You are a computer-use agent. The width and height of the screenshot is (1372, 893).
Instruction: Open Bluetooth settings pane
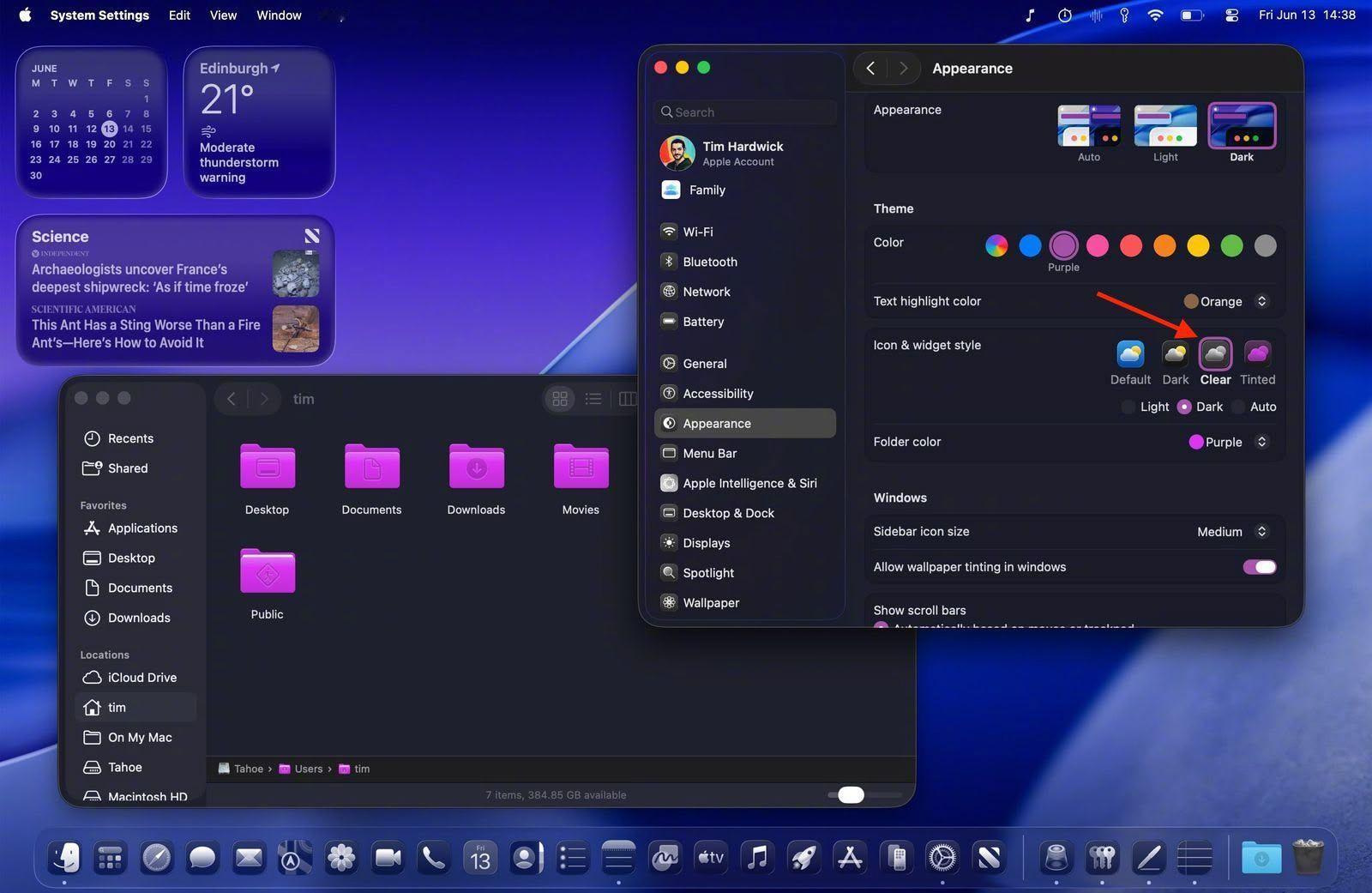(x=709, y=262)
